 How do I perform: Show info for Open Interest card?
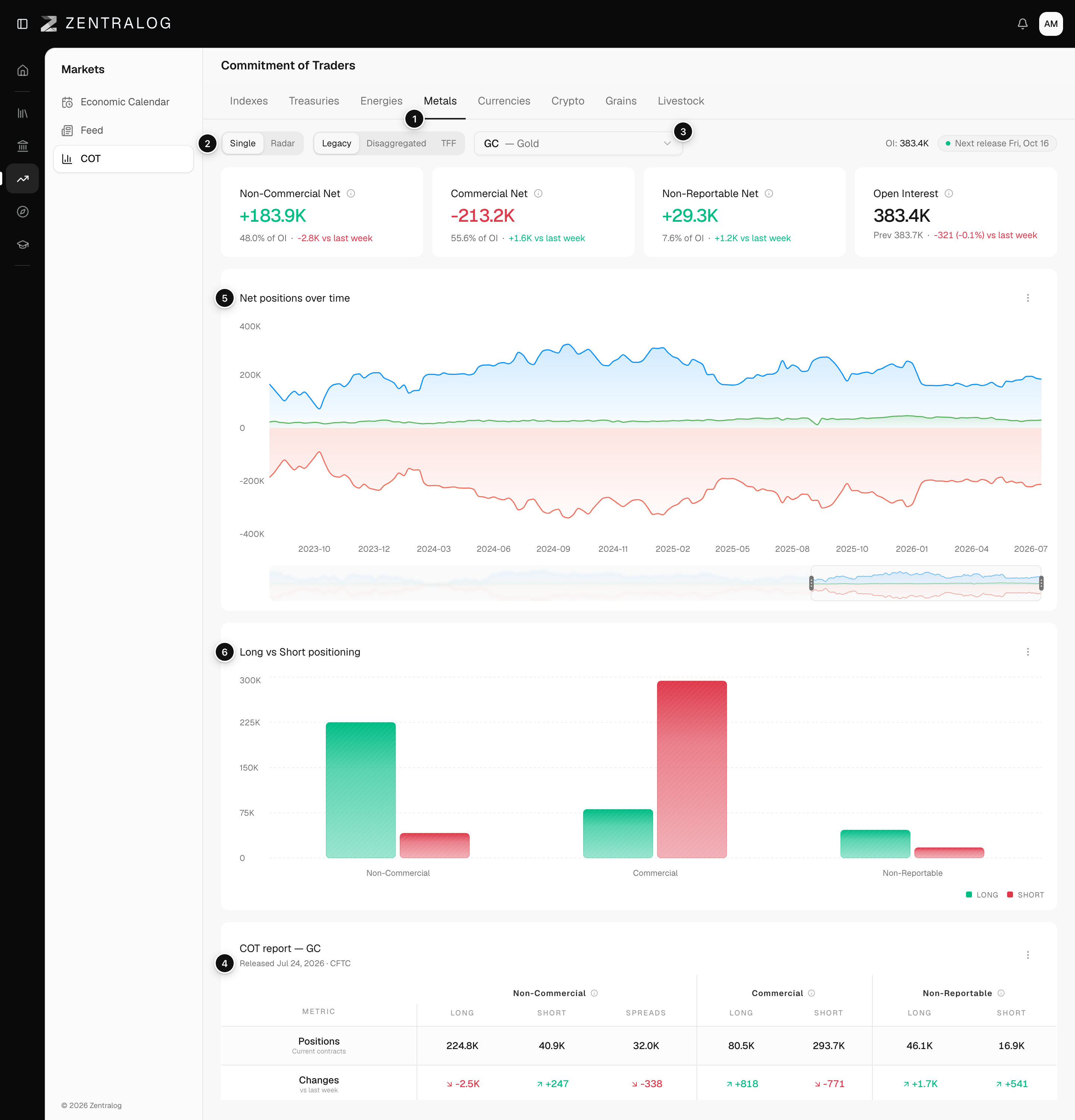click(949, 193)
